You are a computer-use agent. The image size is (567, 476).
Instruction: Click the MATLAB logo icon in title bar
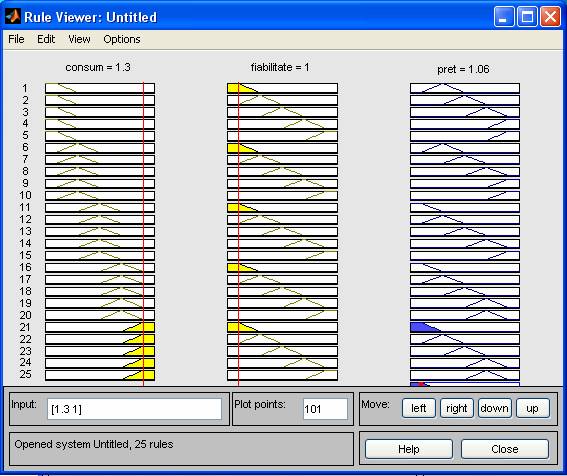pos(13,17)
